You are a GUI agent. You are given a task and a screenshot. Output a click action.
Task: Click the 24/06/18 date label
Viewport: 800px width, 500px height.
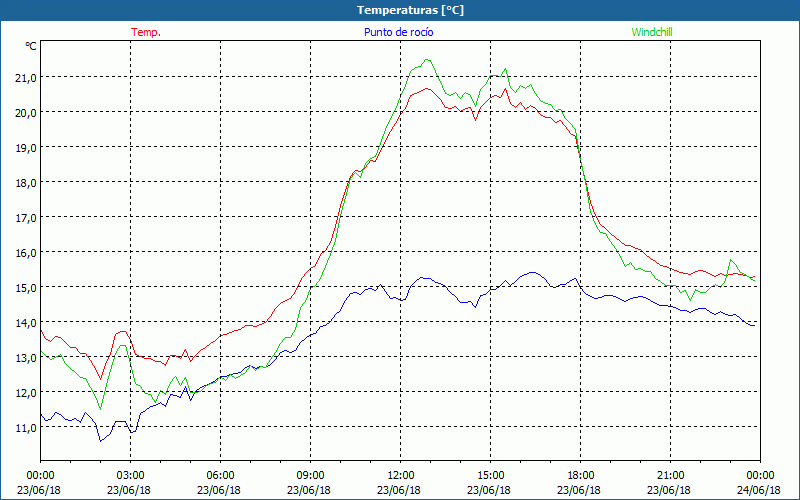click(759, 490)
